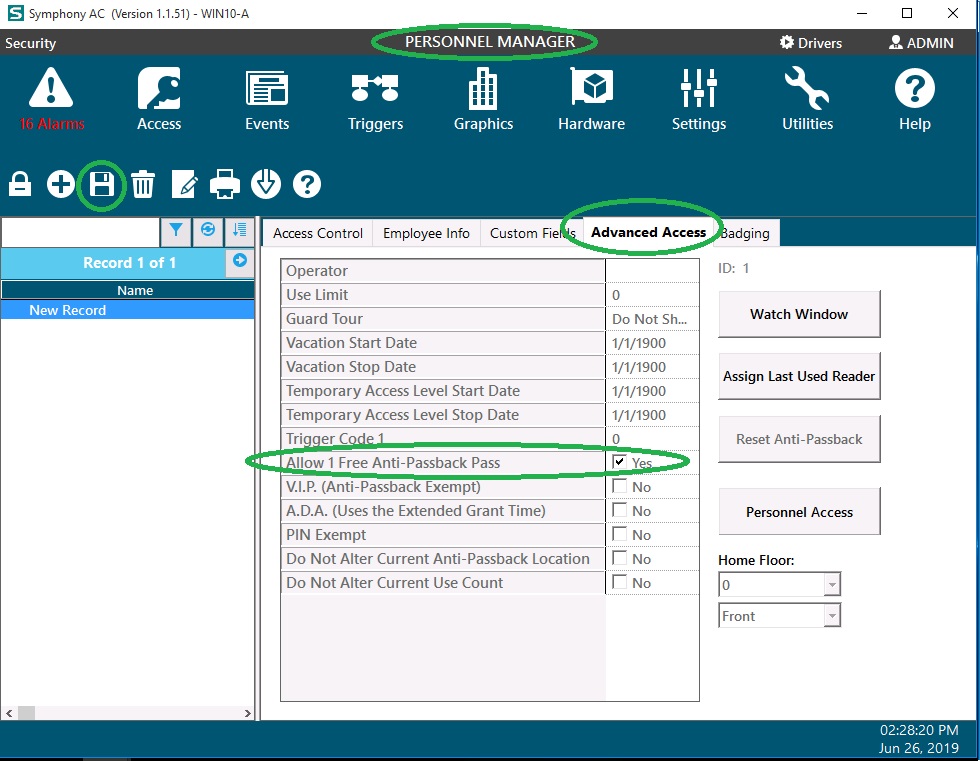This screenshot has height=761, width=980.
Task: Click the download arrow toolbar icon
Action: point(266,184)
